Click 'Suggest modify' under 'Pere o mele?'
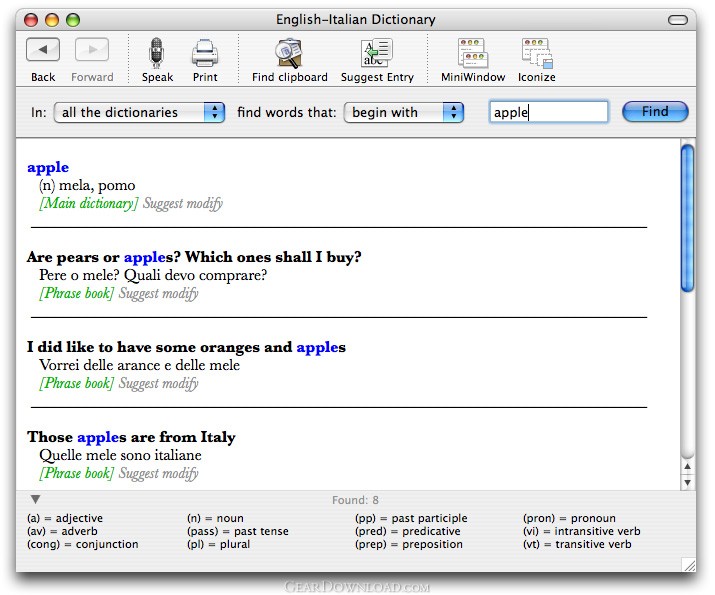The width and height of the screenshot is (715, 595). tap(159, 293)
